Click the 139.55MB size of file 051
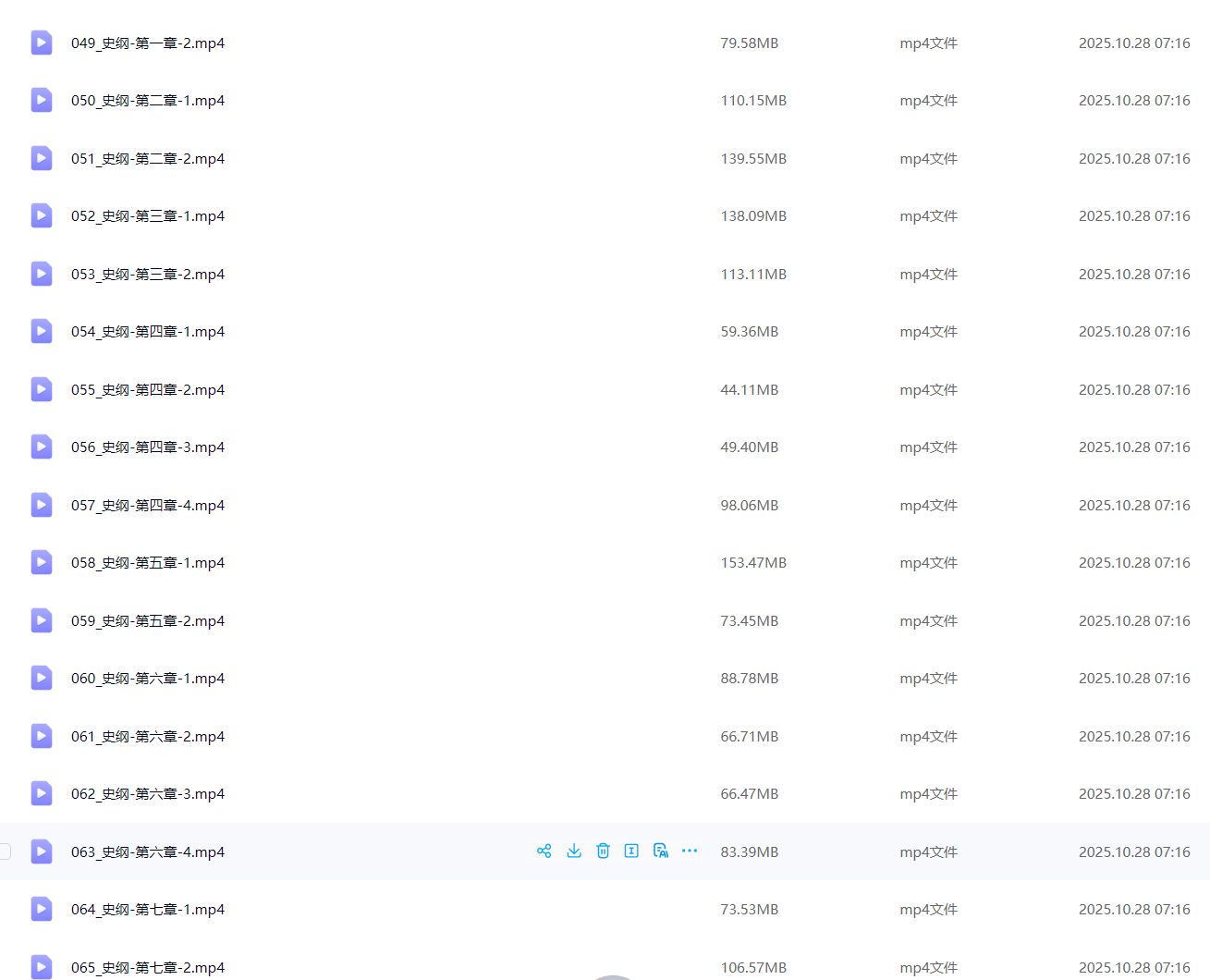Viewport: 1210px width, 980px height. coord(753,159)
